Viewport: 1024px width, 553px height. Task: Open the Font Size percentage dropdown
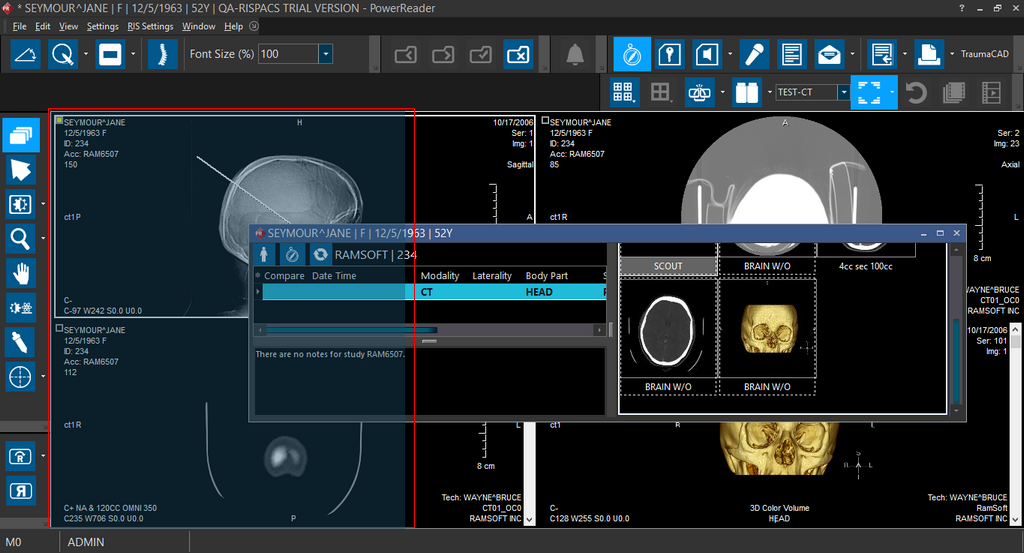[325, 54]
